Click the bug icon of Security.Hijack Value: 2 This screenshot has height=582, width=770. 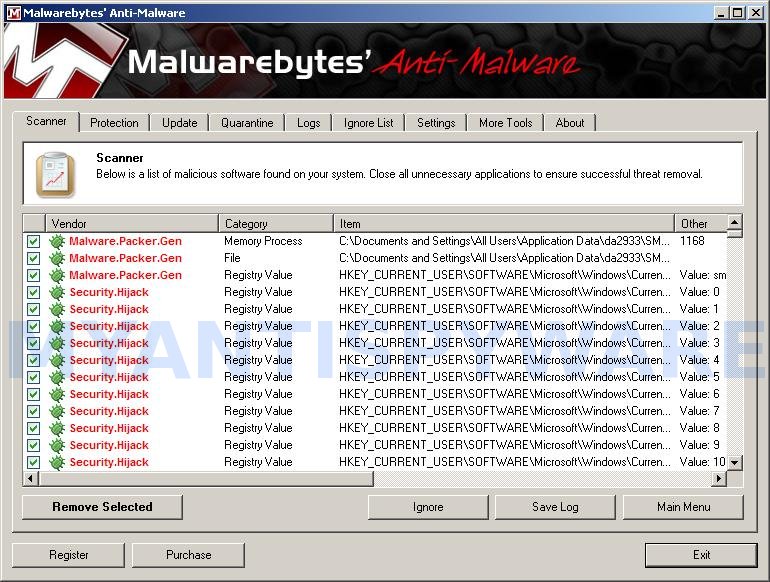[57, 326]
